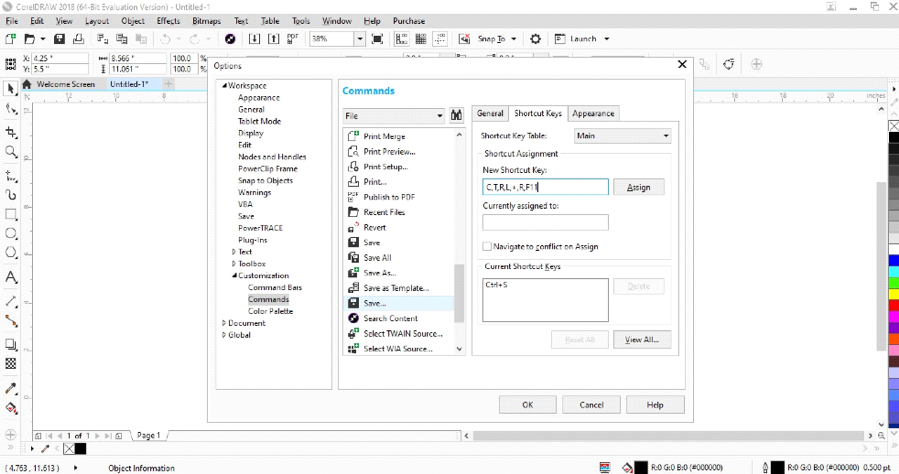This screenshot has width=899, height=474.
Task: Select the Freehand tool
Action: point(10,175)
